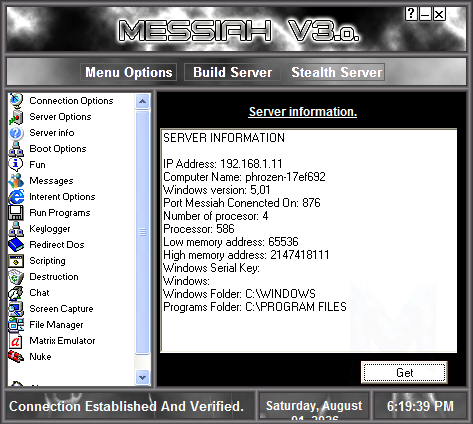Choose the Fun list entry

(37, 165)
